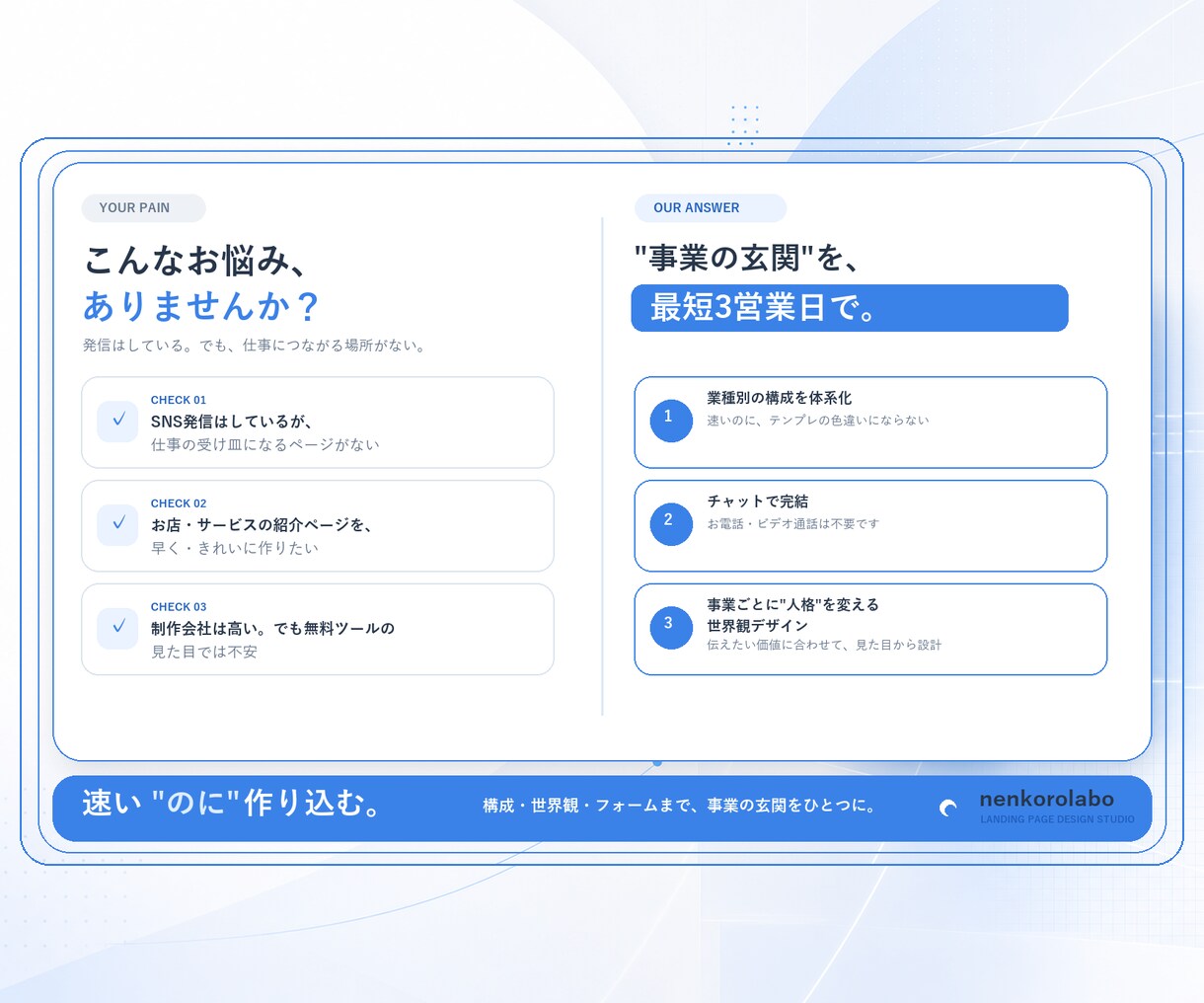
Task: Click the 制作会社は高い。でも無料ツールの text
Action: (272, 629)
